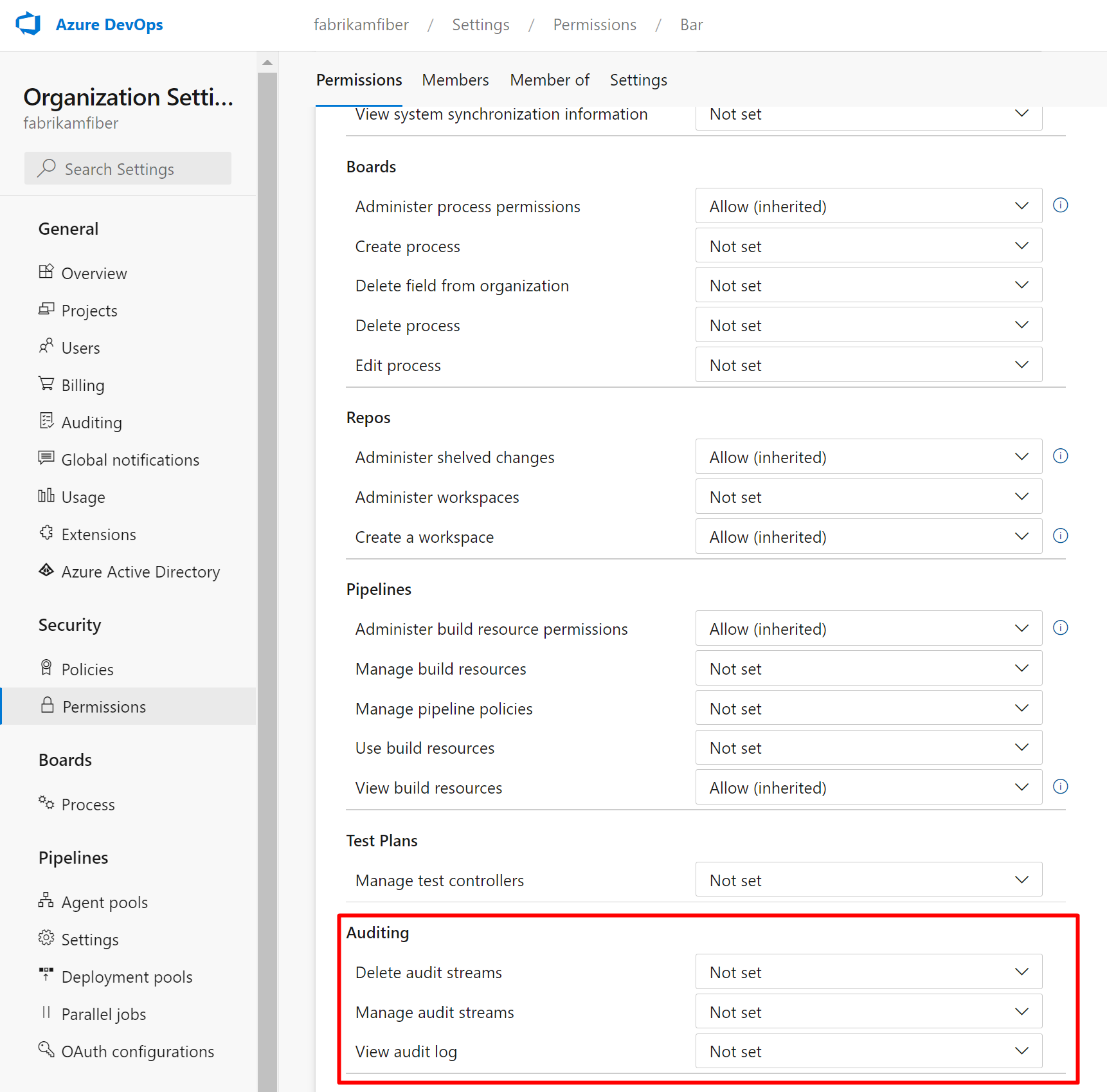Open info tooltip for Administer process permissions

coord(1061,205)
